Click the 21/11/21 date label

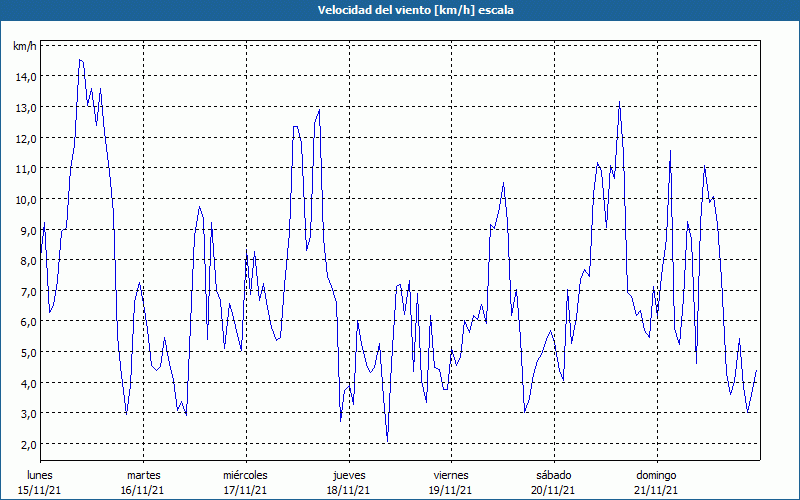coord(656,490)
